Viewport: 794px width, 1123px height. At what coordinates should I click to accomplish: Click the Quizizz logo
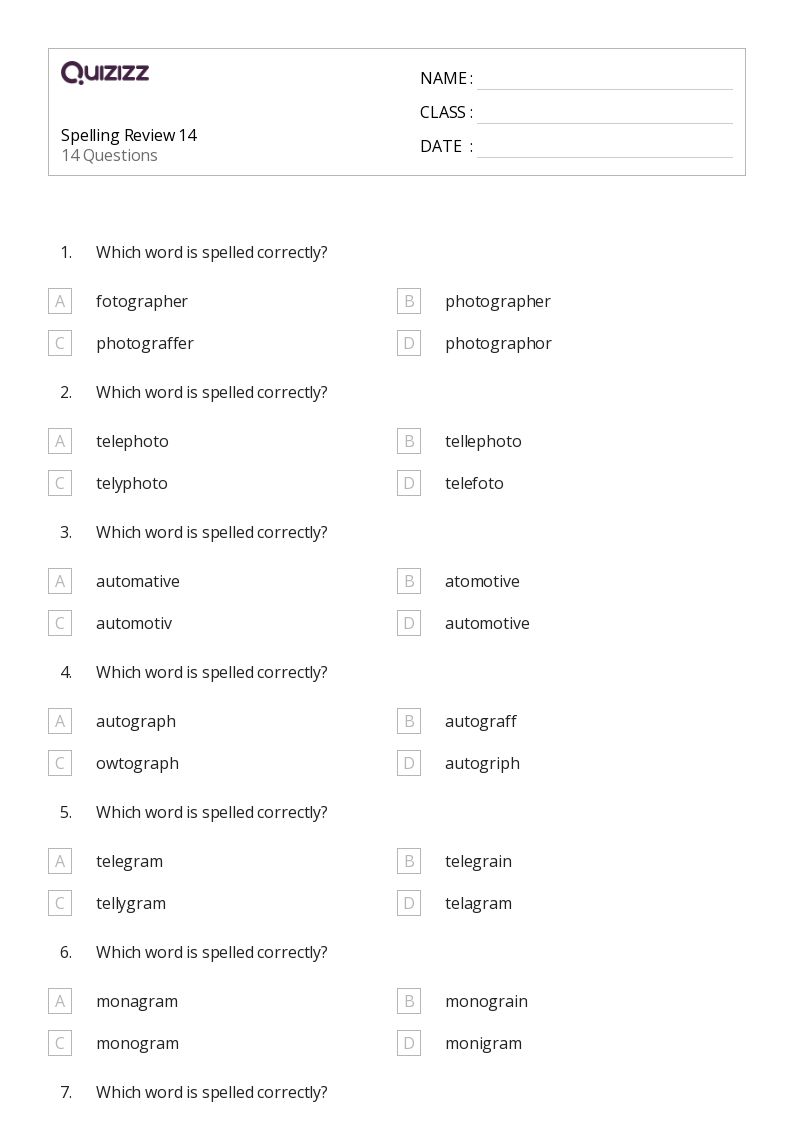pos(105,72)
